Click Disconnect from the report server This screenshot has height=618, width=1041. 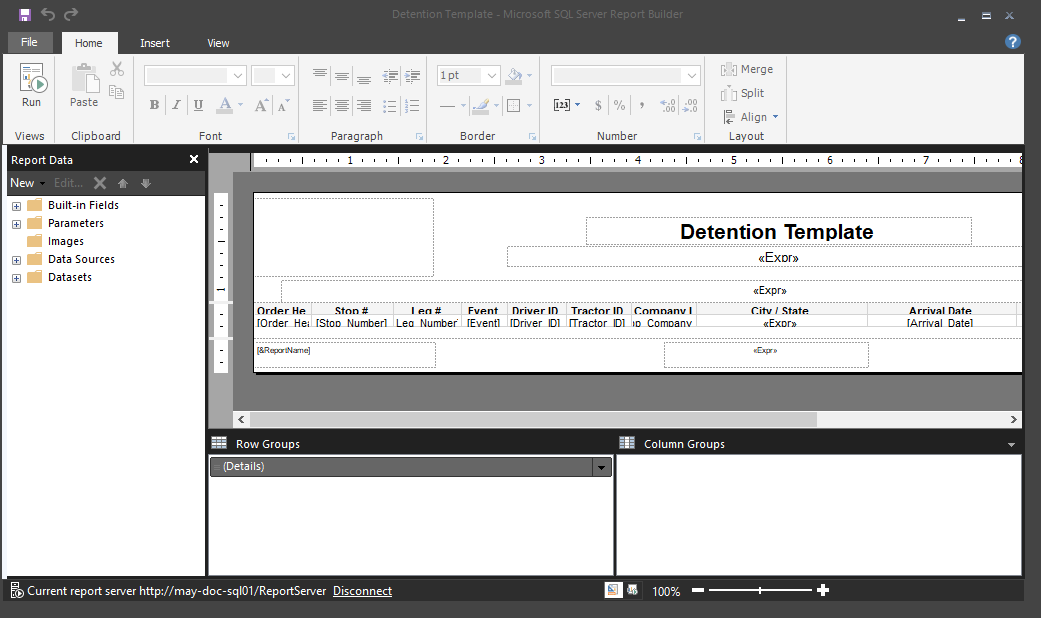point(362,590)
